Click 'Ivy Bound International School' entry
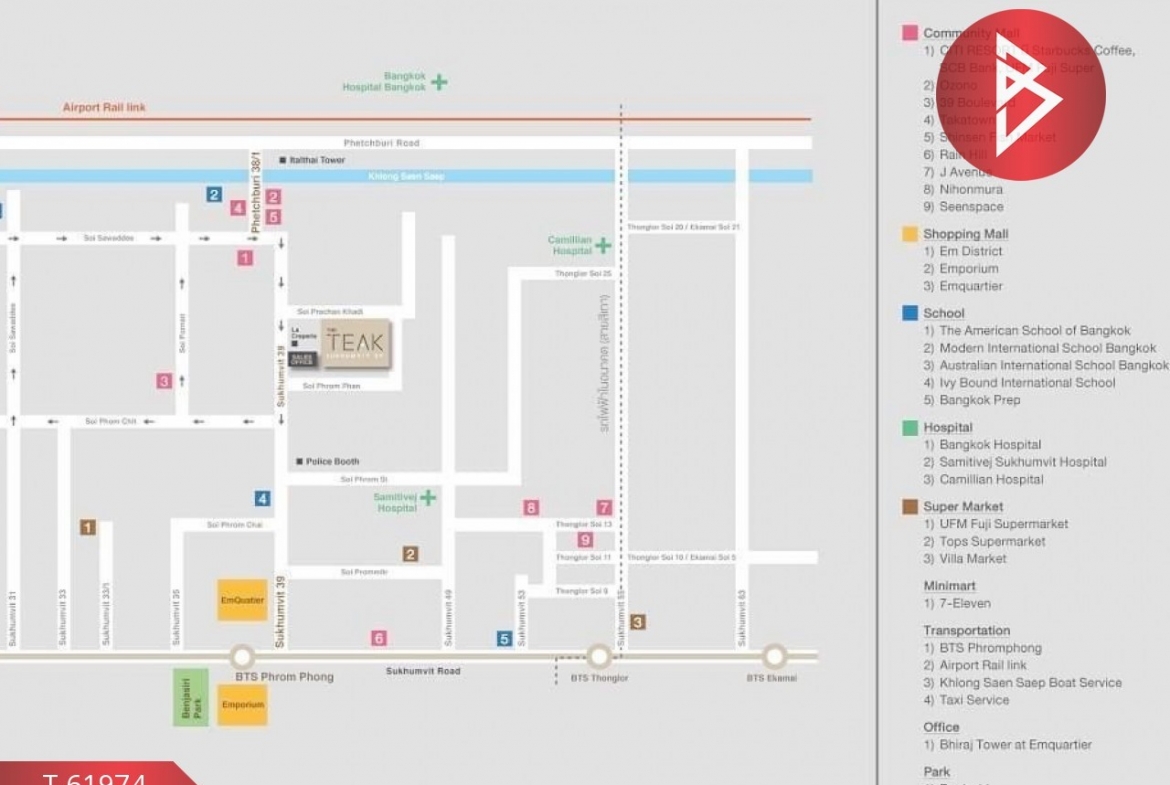 click(1027, 383)
